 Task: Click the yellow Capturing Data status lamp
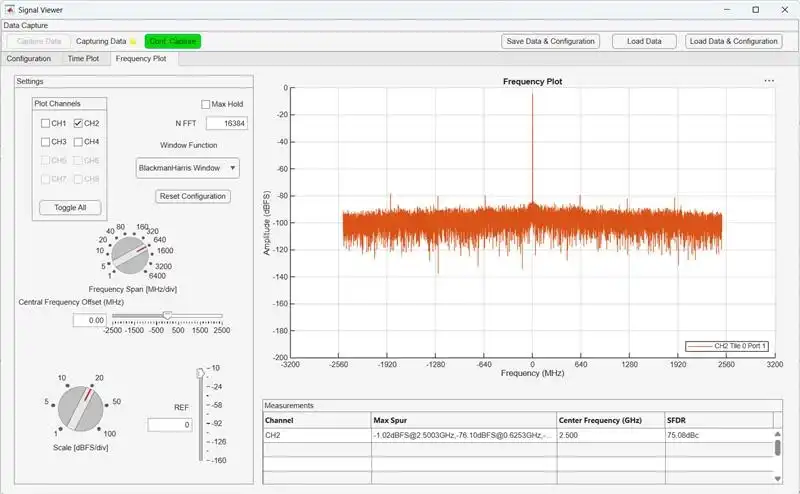tap(133, 41)
